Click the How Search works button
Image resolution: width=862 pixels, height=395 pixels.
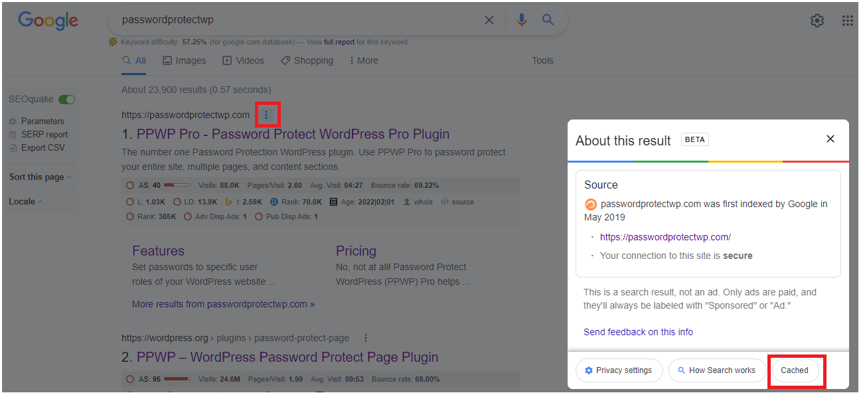click(717, 370)
